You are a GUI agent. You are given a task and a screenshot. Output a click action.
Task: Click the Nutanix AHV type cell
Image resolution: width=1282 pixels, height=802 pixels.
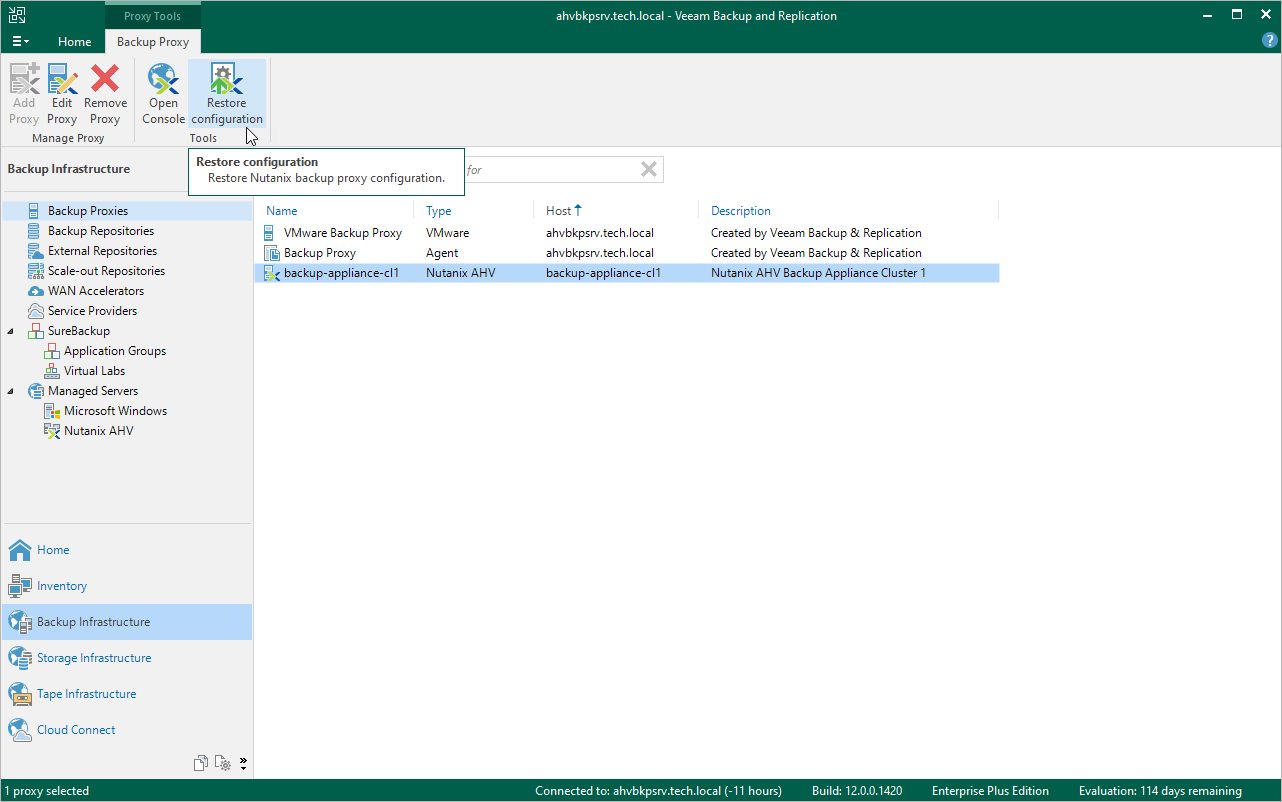tap(460, 273)
